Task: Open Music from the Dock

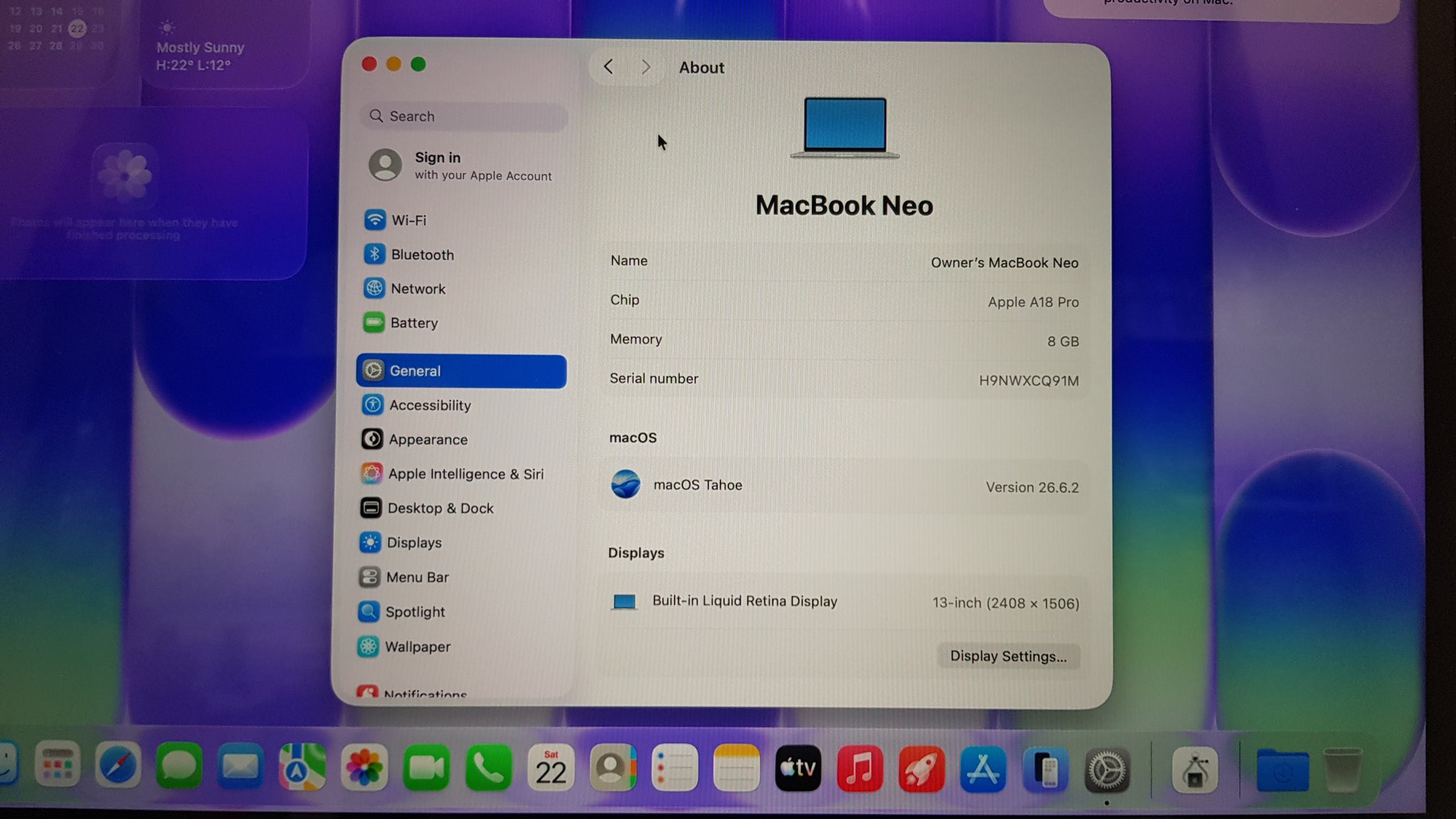Action: click(860, 768)
